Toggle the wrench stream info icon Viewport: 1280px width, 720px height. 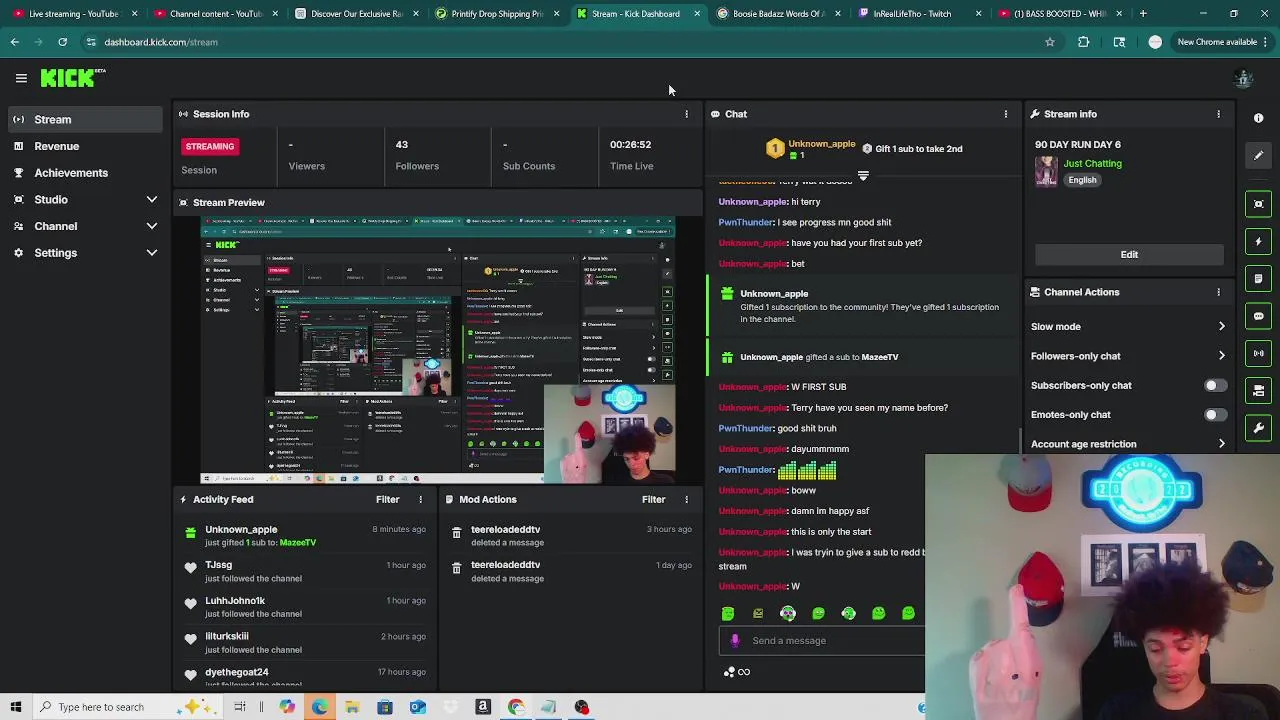[x=1258, y=428]
